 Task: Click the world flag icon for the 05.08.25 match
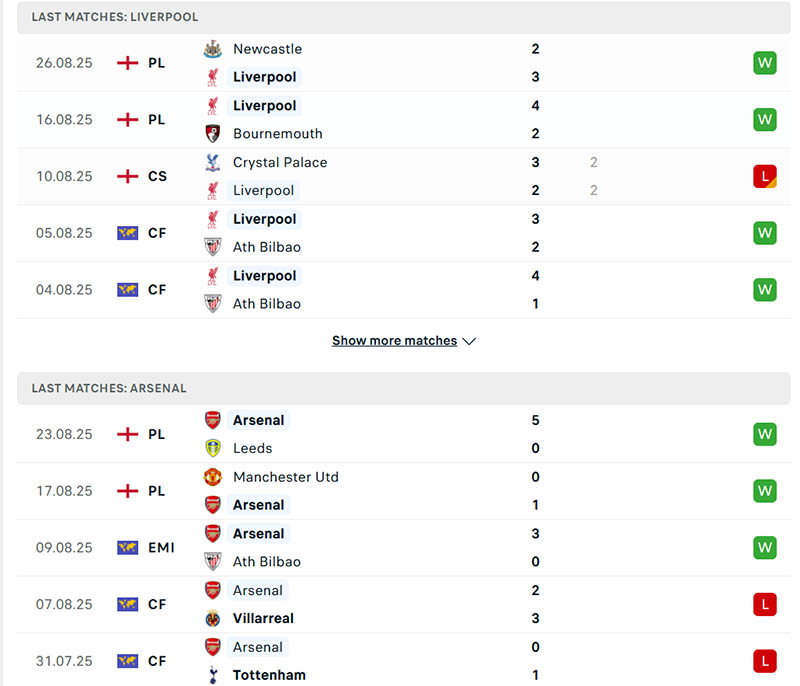coord(127,233)
